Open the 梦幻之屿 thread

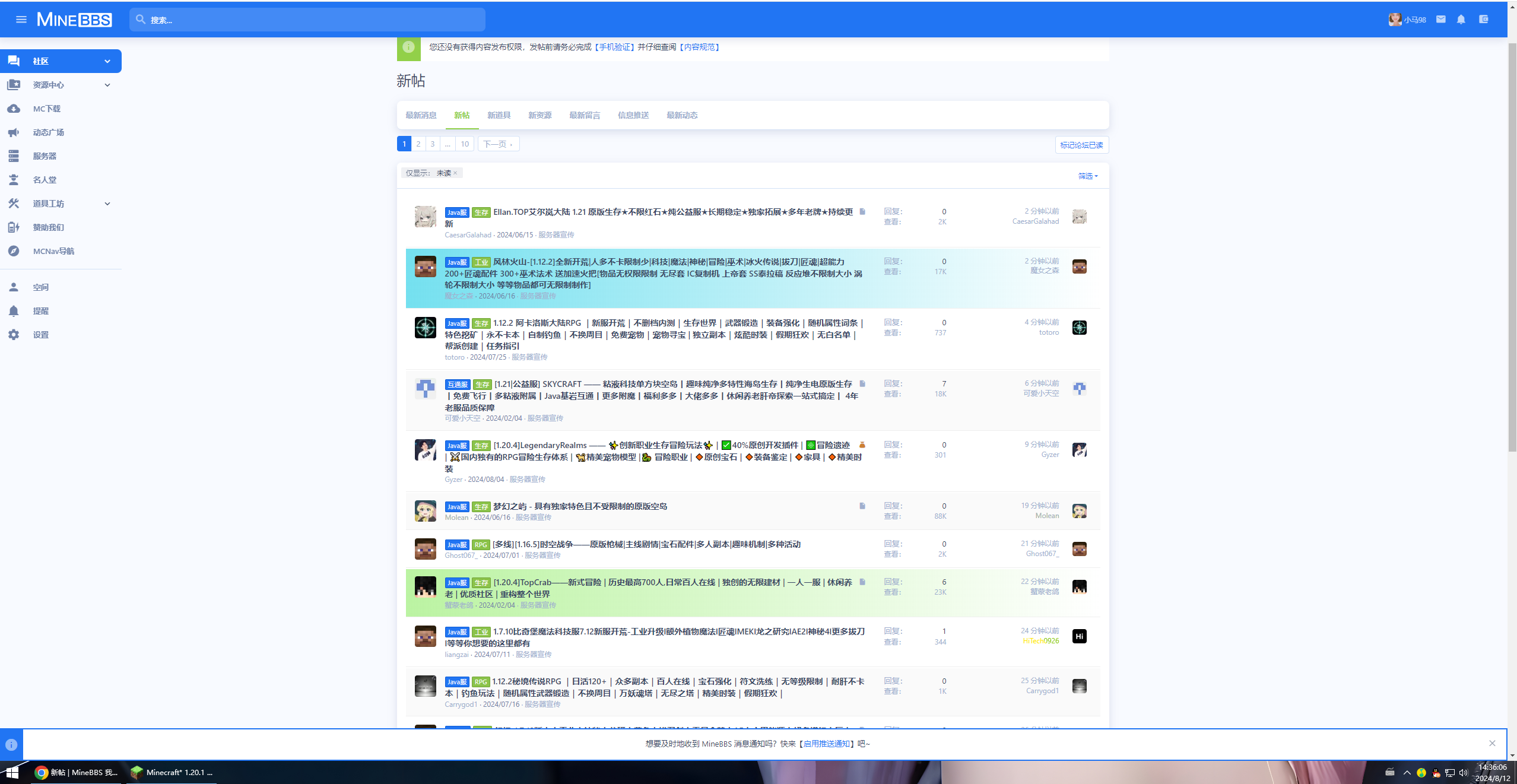coord(580,506)
